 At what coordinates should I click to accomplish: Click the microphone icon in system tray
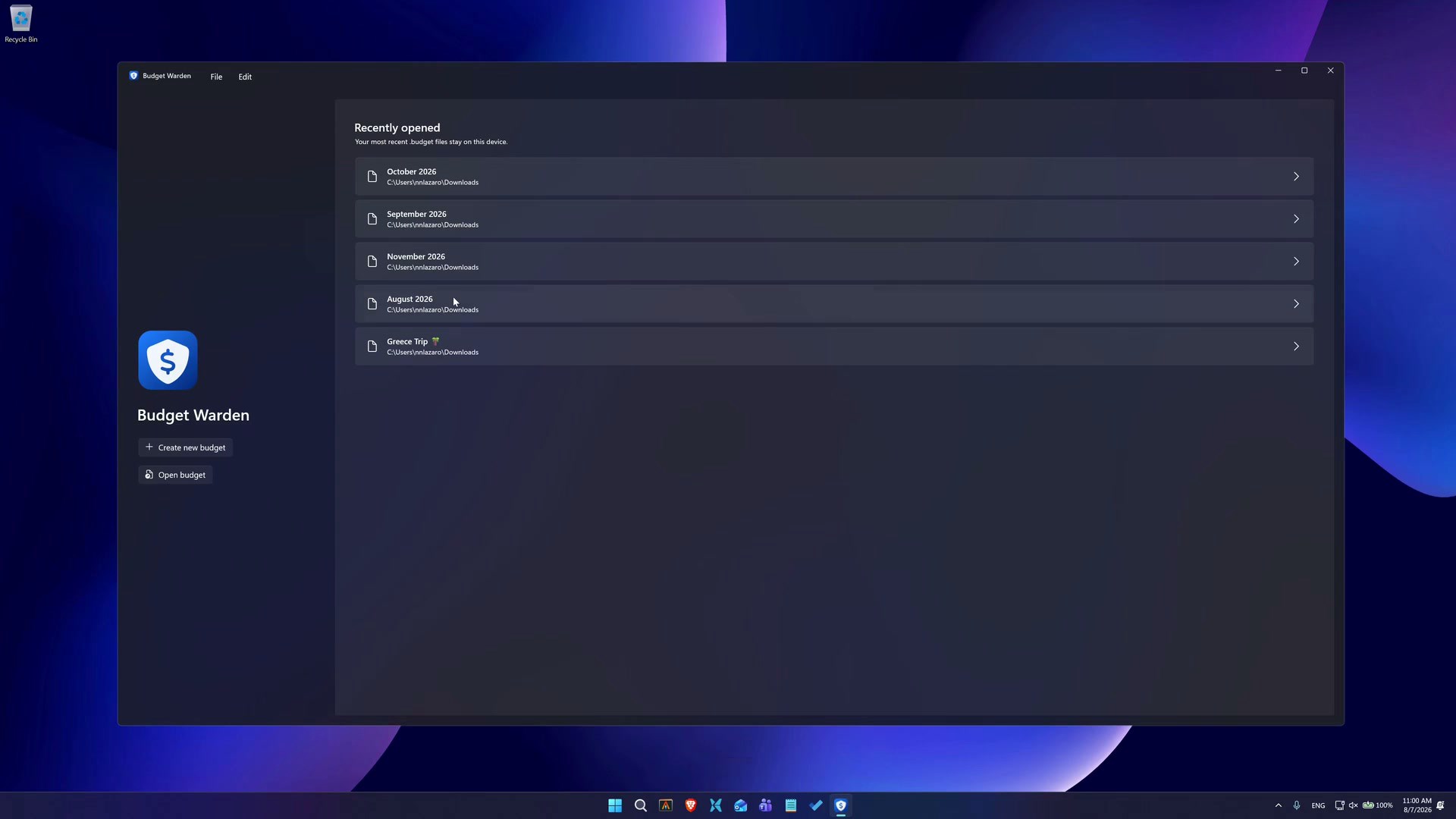[x=1297, y=805]
